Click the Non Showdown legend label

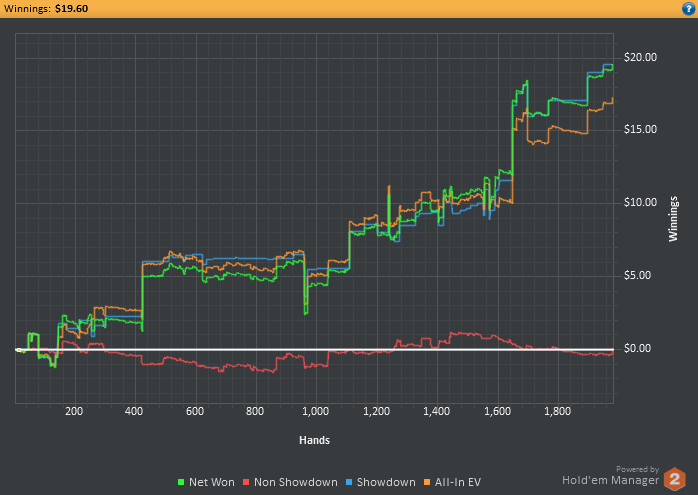[x=296, y=482]
